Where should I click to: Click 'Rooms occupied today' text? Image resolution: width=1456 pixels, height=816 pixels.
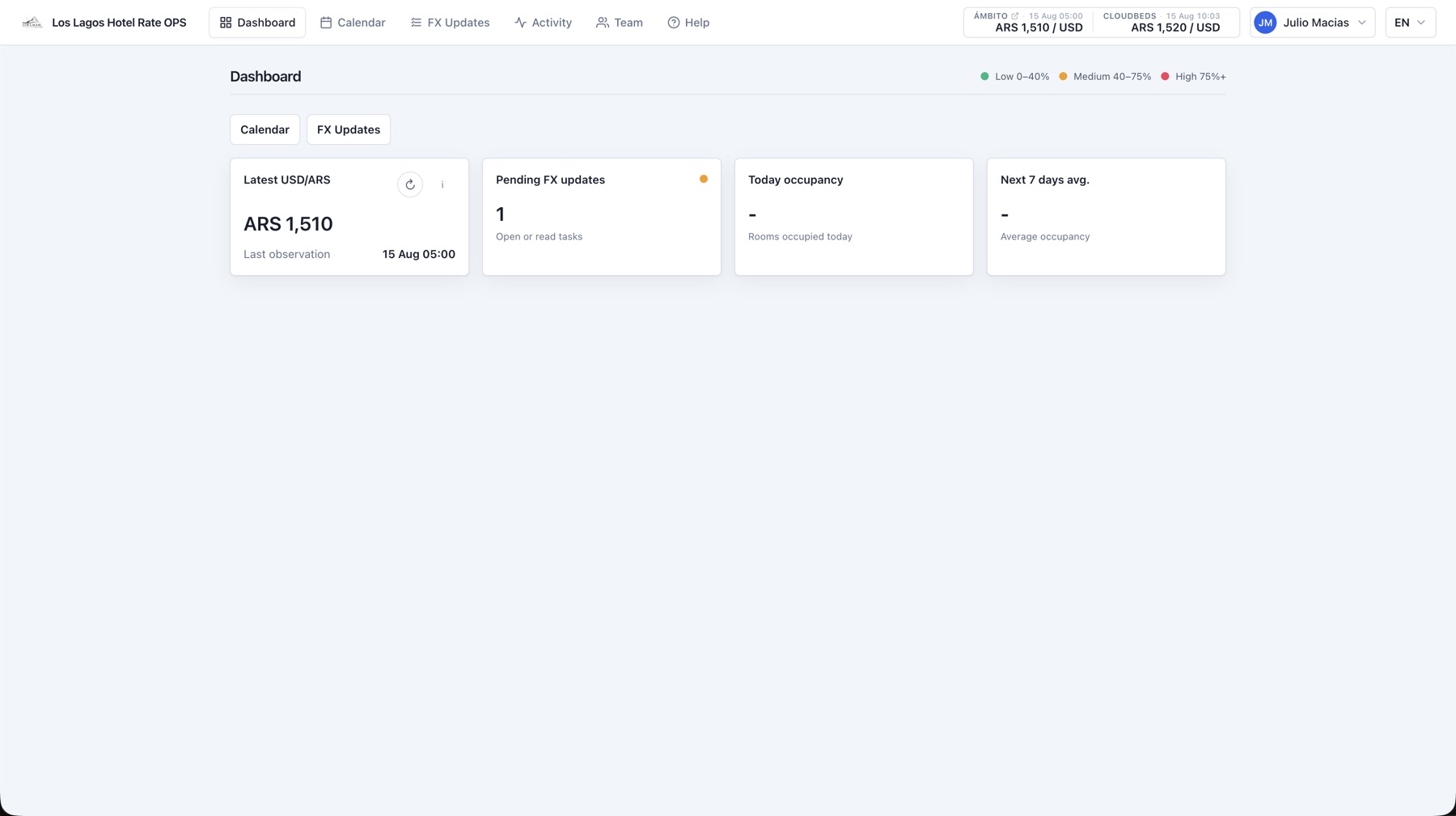click(800, 237)
